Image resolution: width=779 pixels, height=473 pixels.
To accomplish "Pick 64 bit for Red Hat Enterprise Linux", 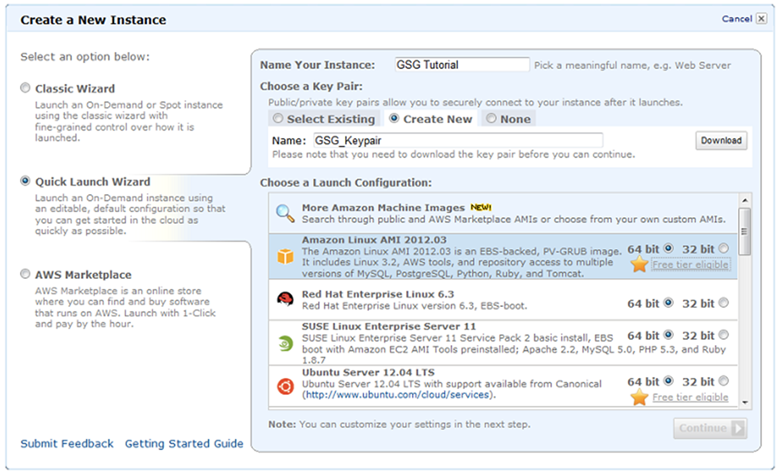I will click(x=669, y=302).
